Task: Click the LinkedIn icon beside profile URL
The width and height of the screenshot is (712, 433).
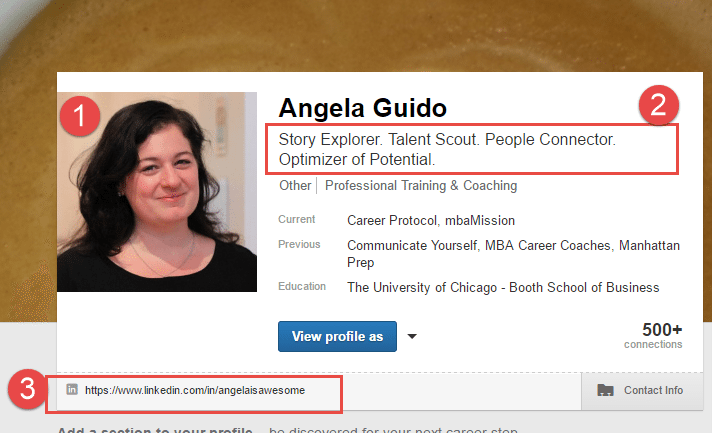Action: pyautogui.click(x=72, y=389)
